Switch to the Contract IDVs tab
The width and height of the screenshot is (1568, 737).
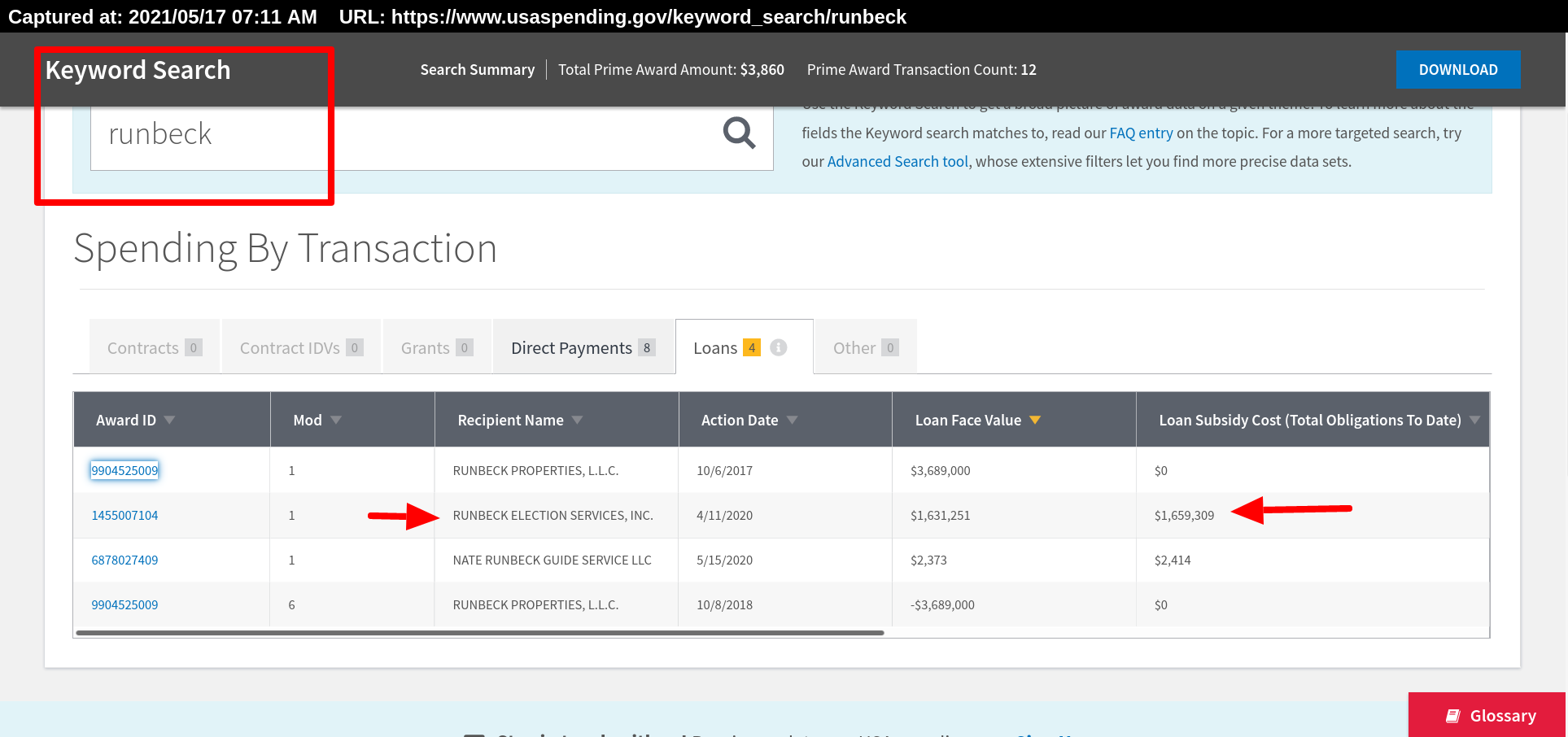pyautogui.click(x=301, y=347)
